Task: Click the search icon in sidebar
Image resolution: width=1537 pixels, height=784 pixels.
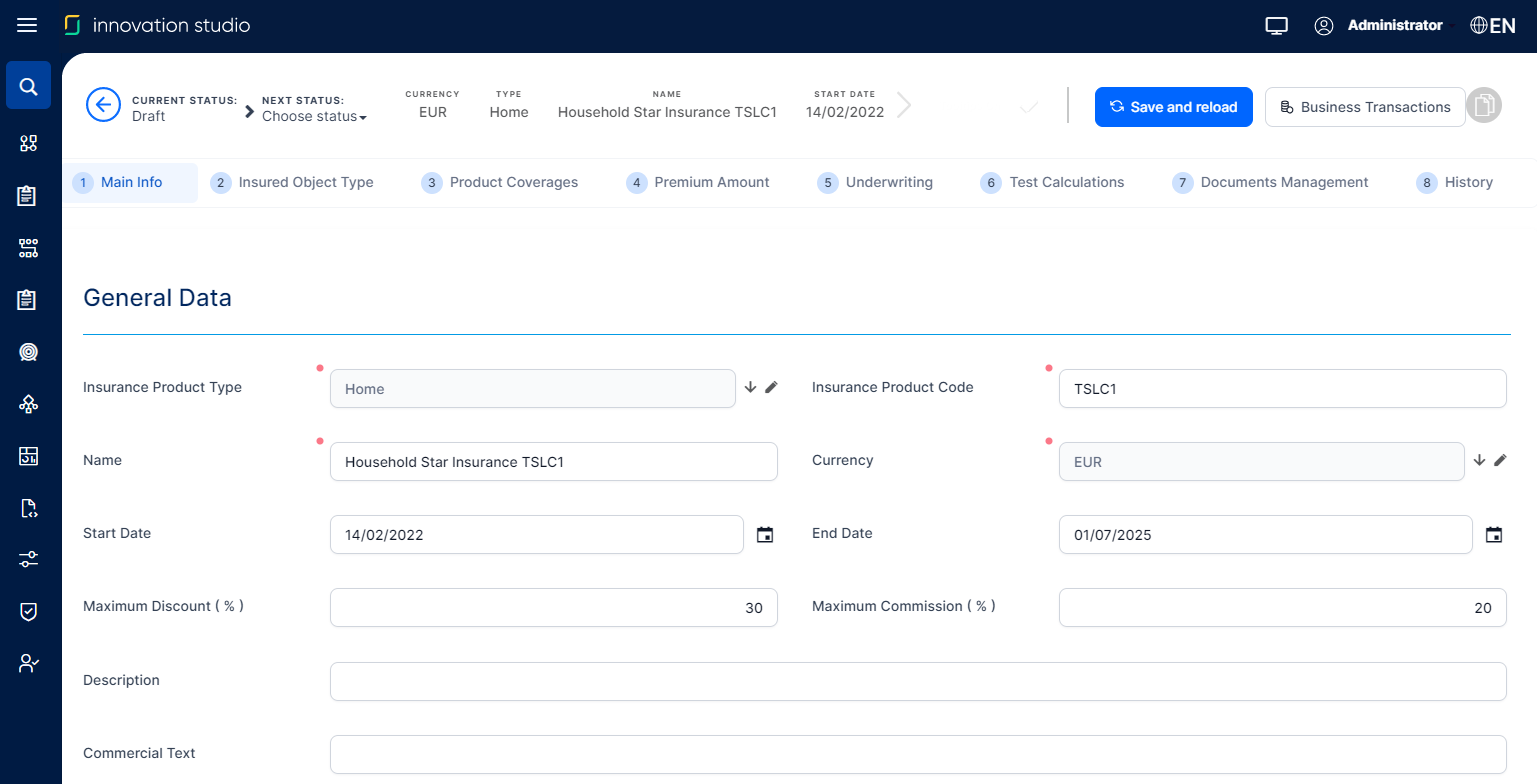Action: coord(29,86)
